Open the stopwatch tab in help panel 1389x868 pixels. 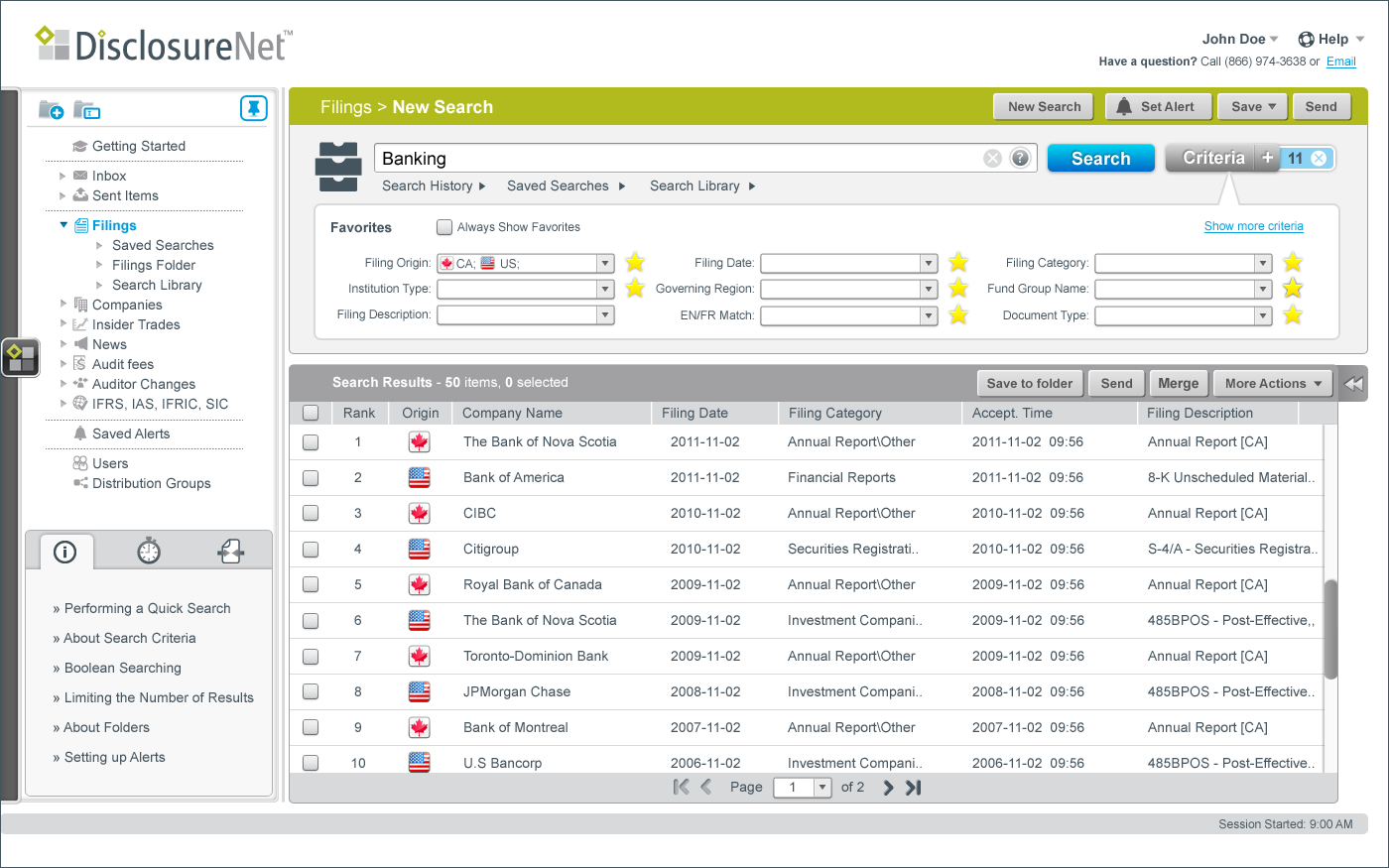tap(149, 551)
